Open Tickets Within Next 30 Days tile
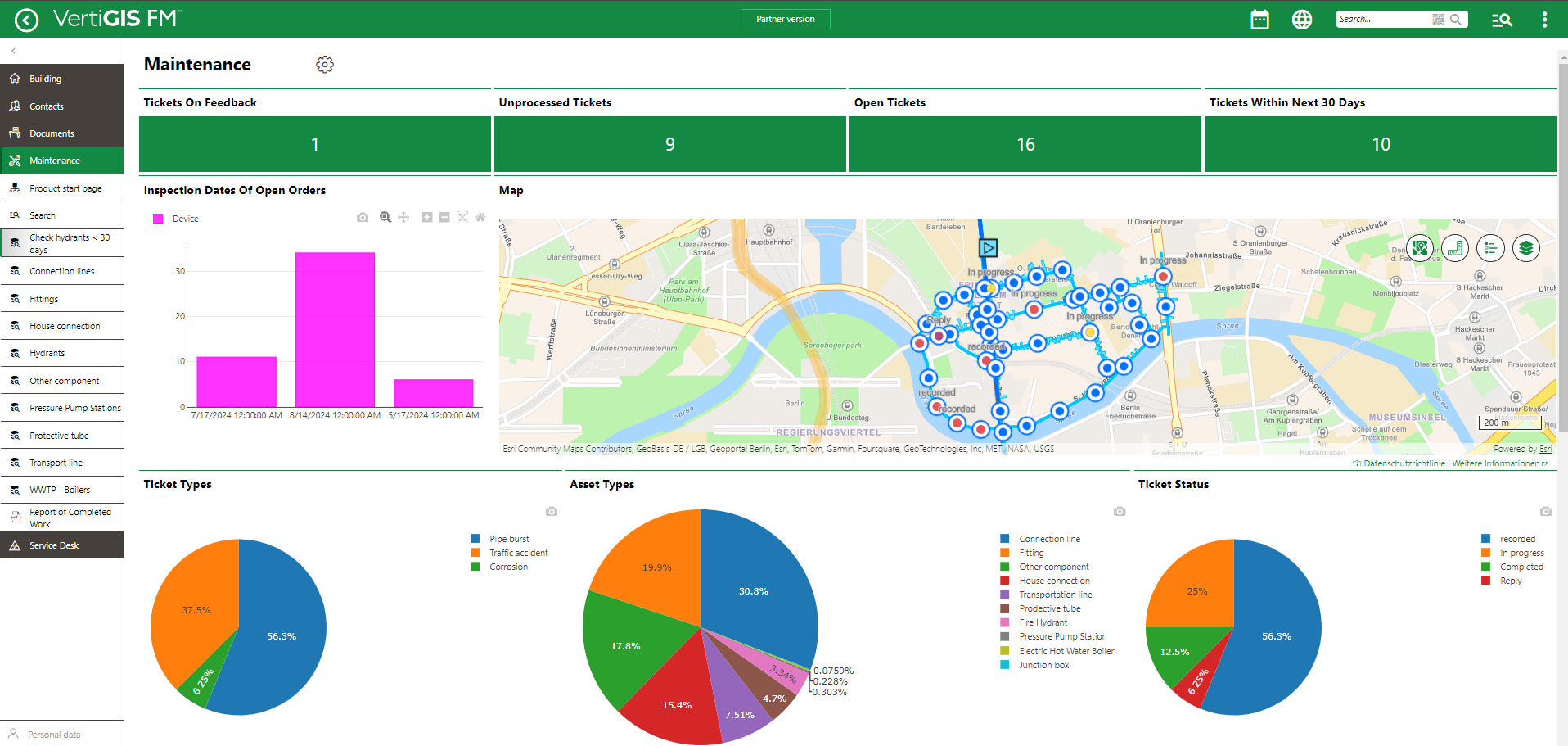This screenshot has width=1568, height=746. (x=1381, y=144)
